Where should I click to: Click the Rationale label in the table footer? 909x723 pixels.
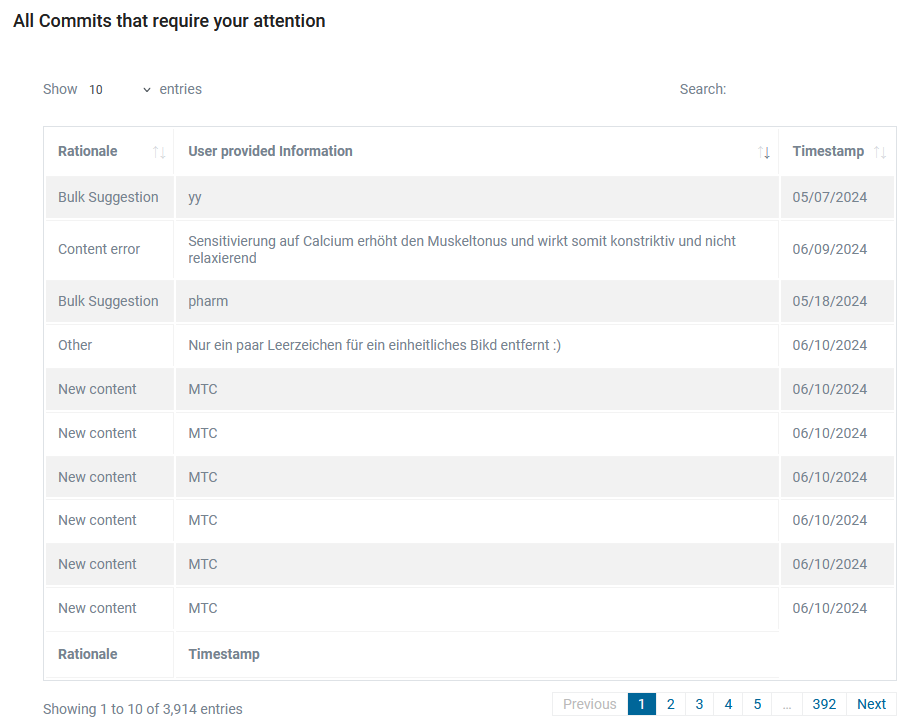(x=88, y=654)
